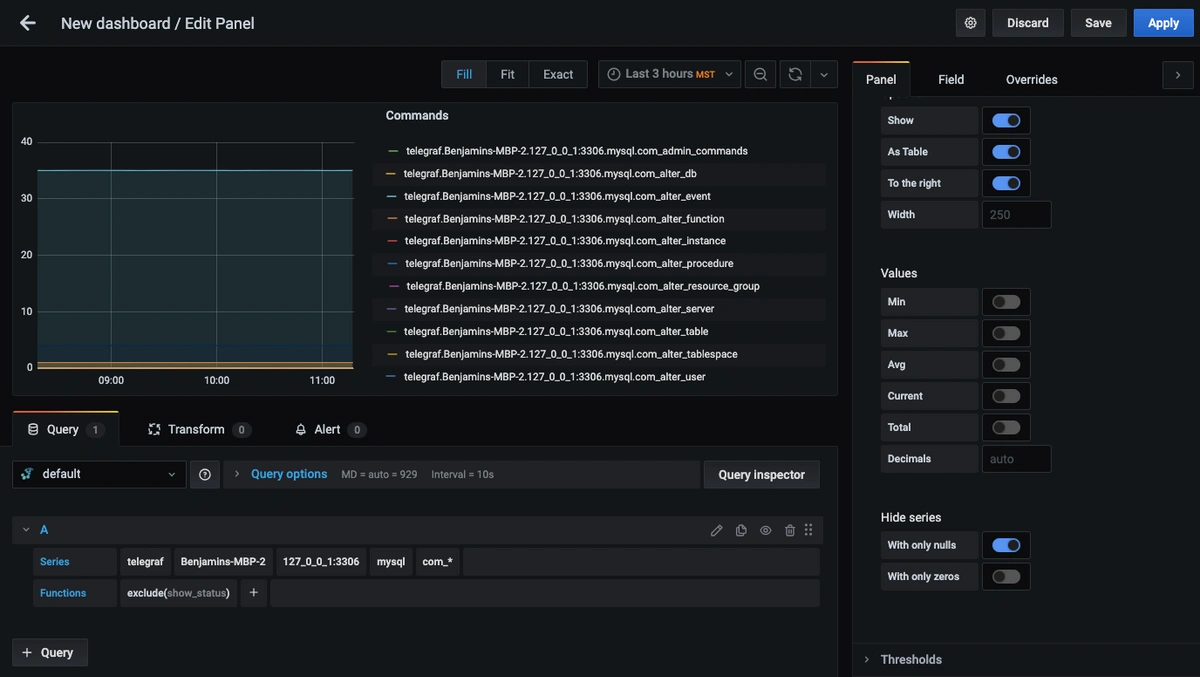This screenshot has height=677, width=1200.
Task: Refresh the dashboard icon
Action: [795, 74]
